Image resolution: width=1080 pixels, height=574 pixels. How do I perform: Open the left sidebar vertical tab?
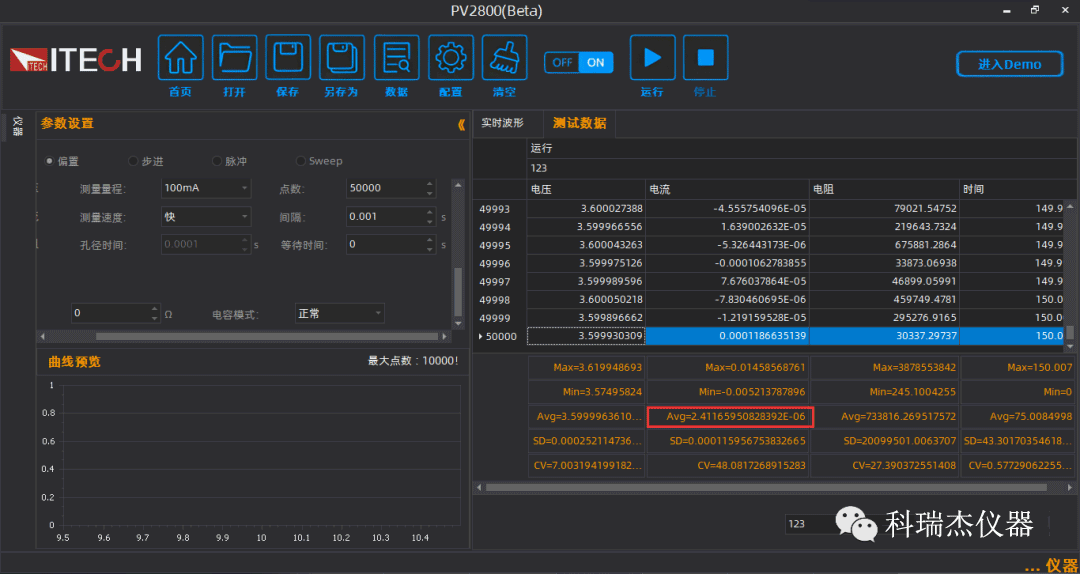(x=18, y=126)
